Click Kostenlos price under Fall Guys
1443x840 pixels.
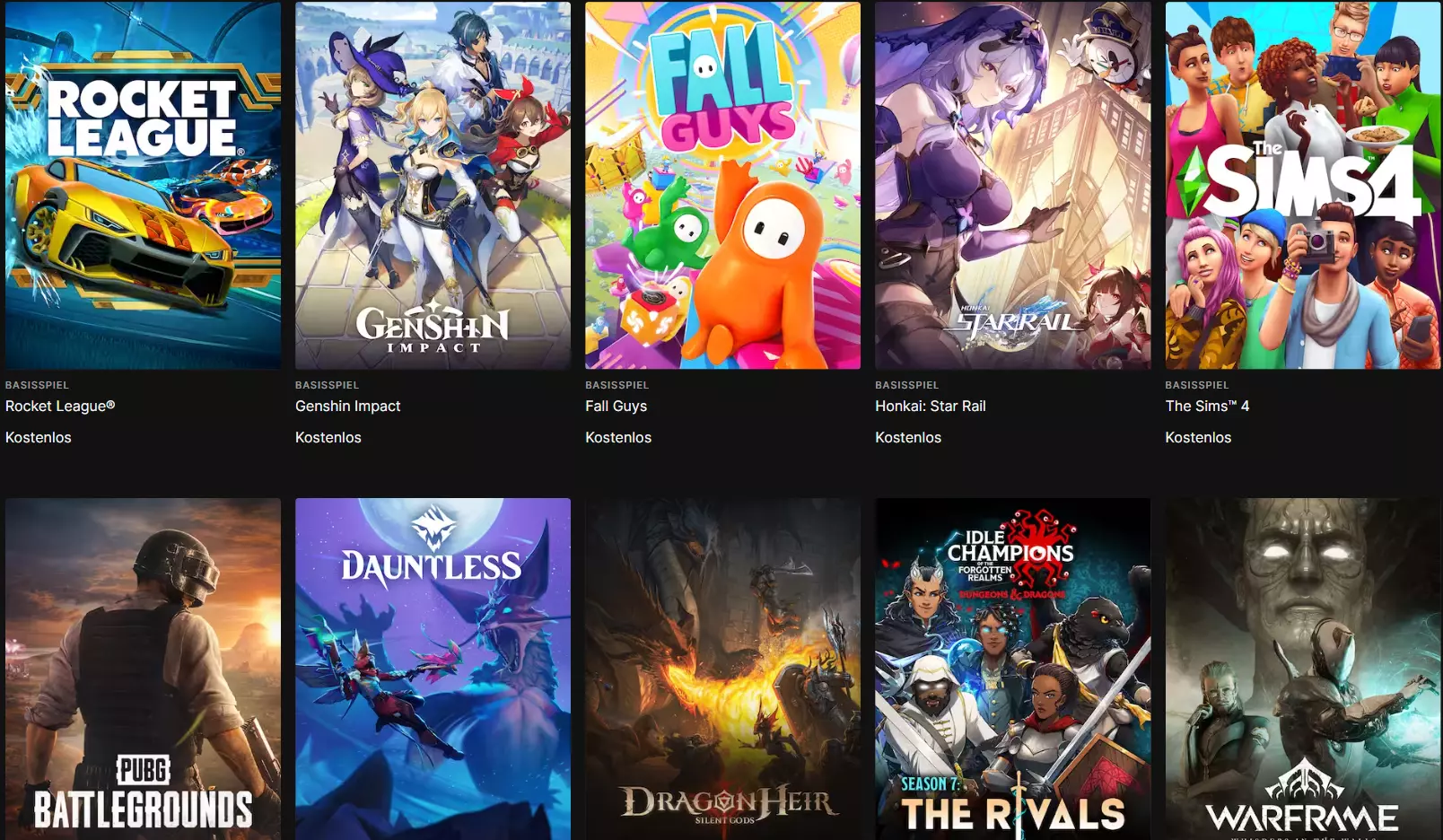coord(618,437)
